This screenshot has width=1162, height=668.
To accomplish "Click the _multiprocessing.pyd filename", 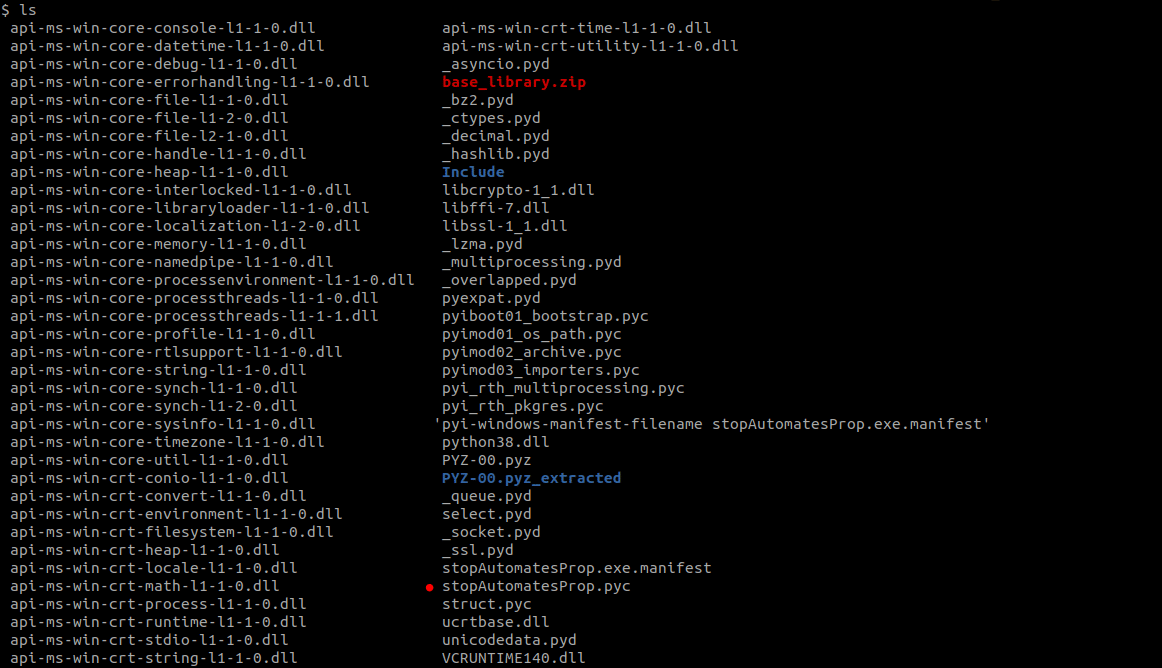I will tap(531, 262).
